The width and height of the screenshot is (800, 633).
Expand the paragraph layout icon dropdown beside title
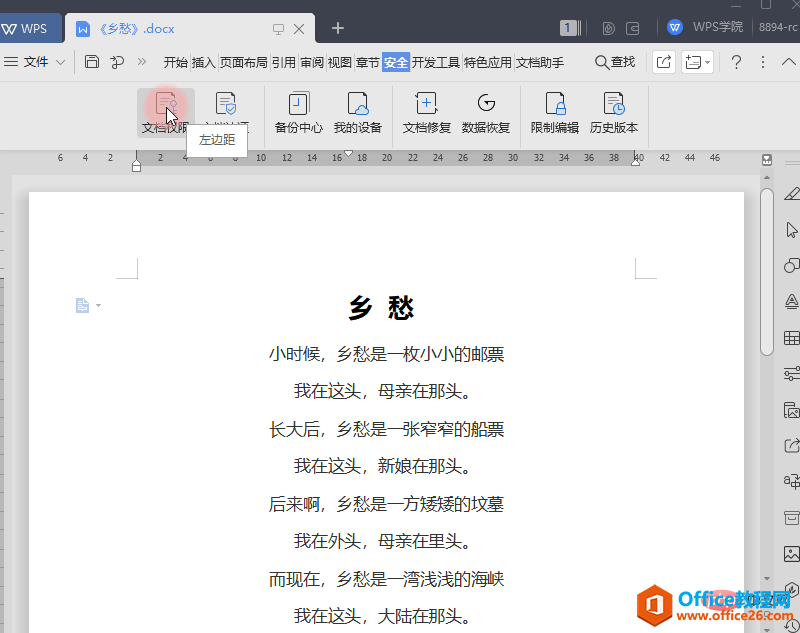98,306
